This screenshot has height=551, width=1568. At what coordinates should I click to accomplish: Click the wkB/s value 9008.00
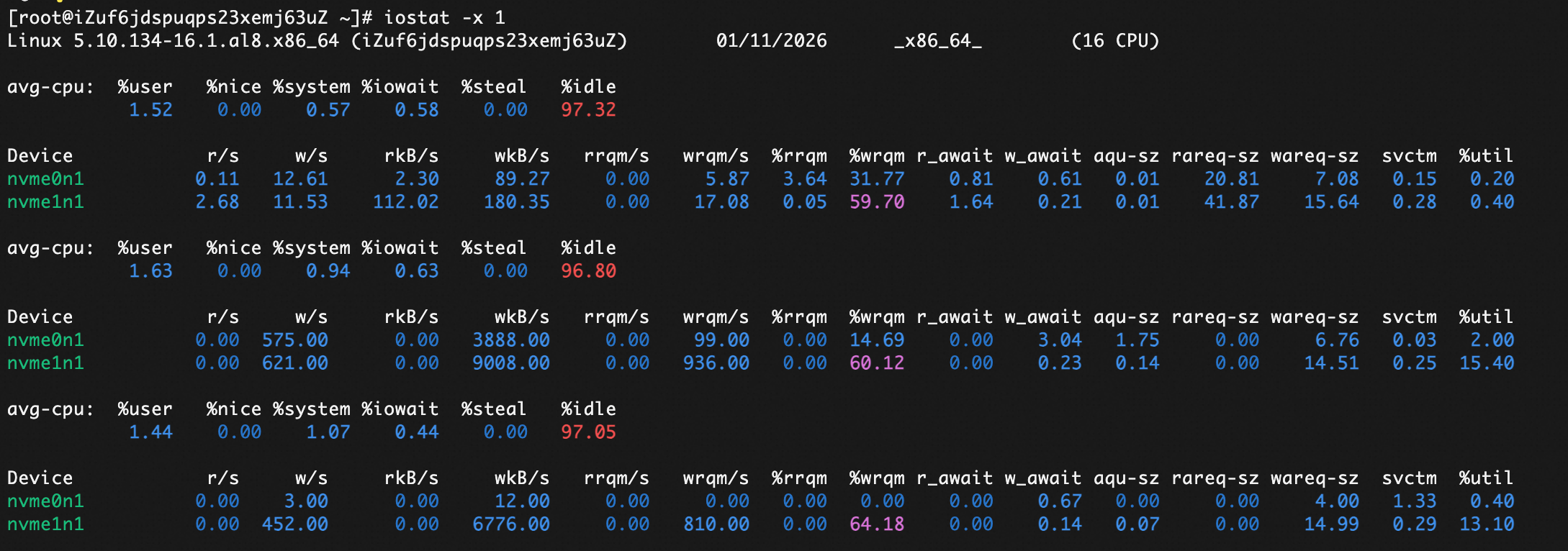[x=510, y=363]
